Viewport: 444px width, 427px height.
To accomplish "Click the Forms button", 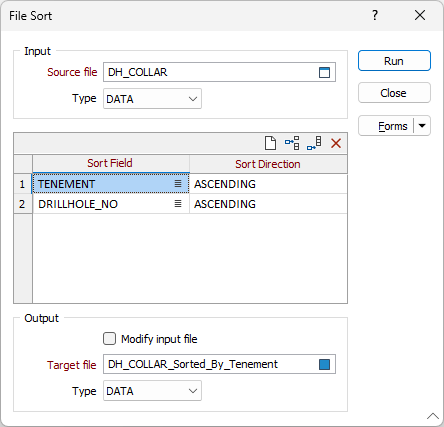I will click(x=386, y=126).
